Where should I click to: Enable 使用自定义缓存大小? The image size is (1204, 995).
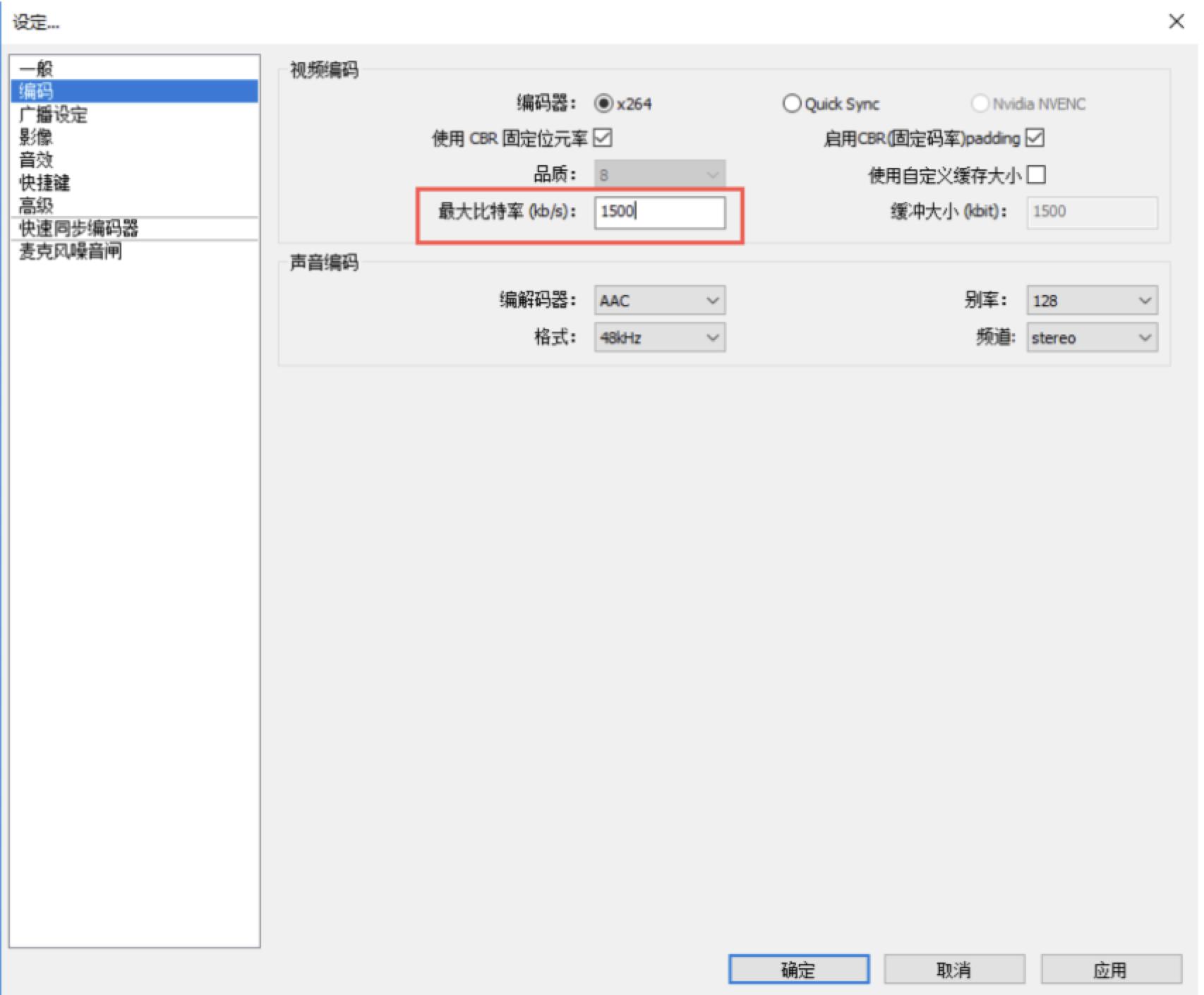(1036, 176)
